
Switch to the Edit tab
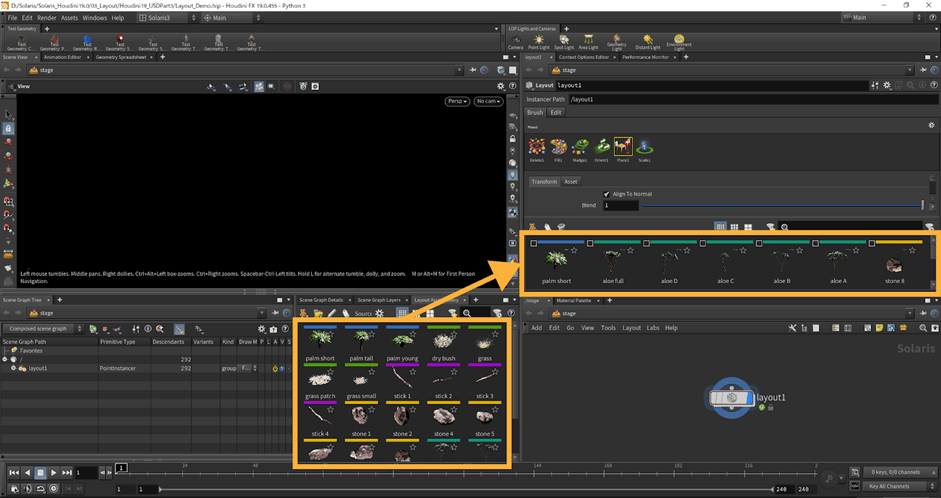point(556,112)
